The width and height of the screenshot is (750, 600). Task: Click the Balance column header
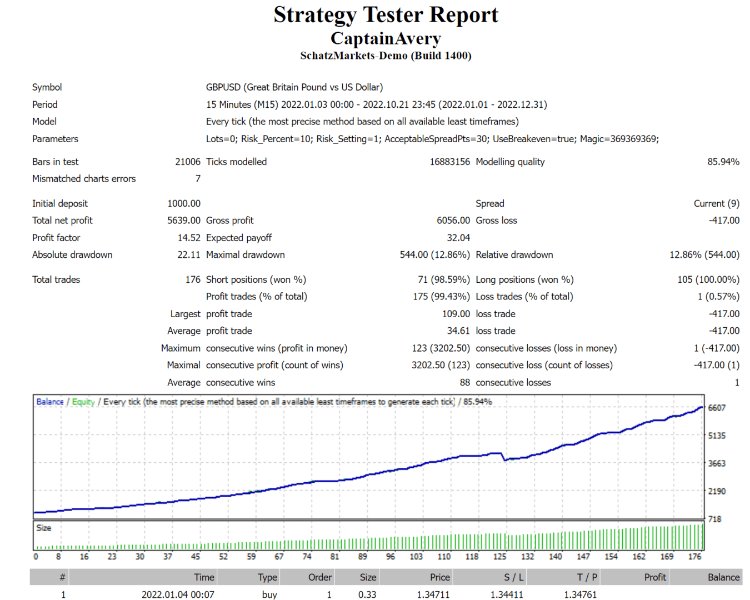coord(724,577)
